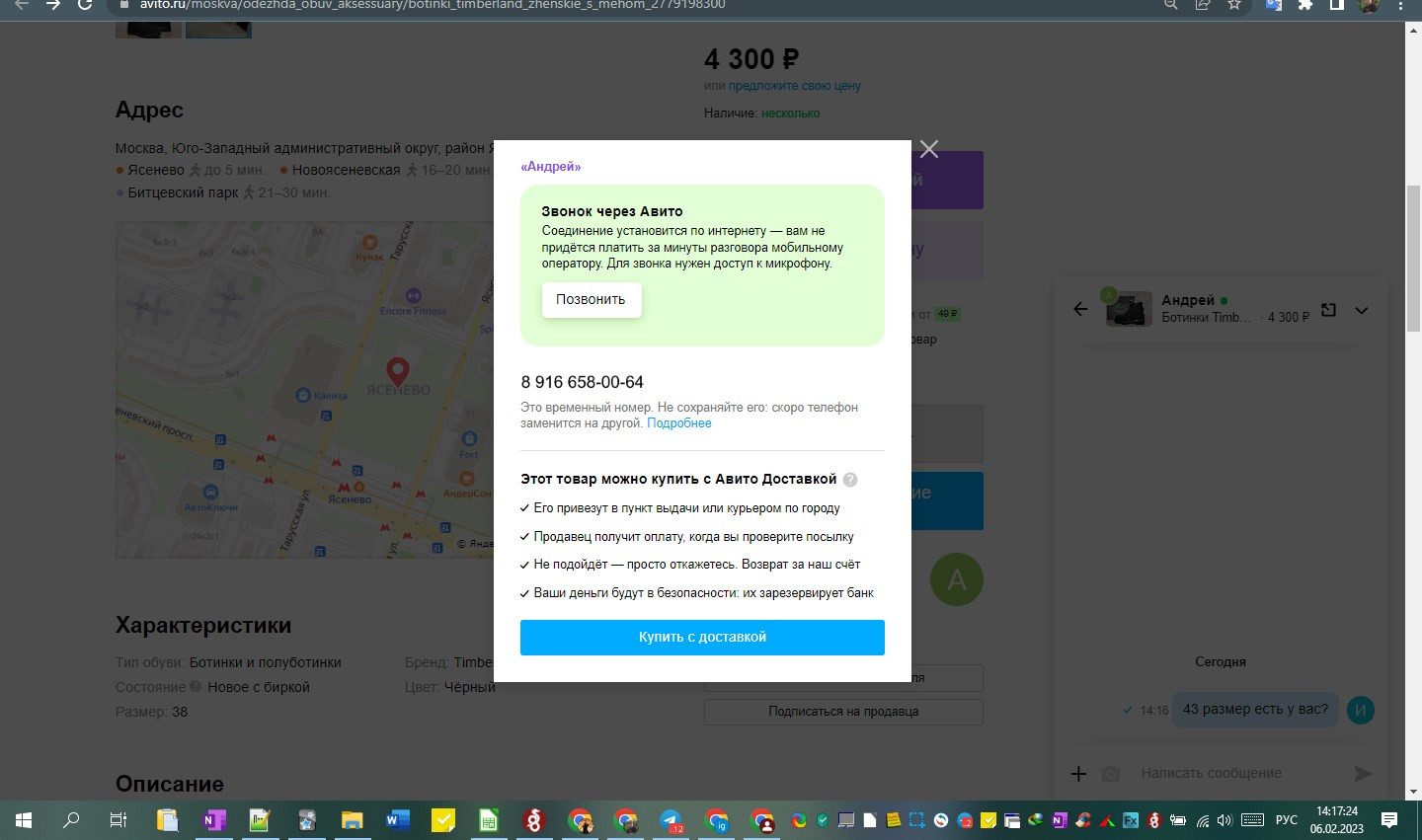Image resolution: width=1422 pixels, height=840 pixels.
Task: Click the Google Translate extension icon
Action: [x=1274, y=5]
